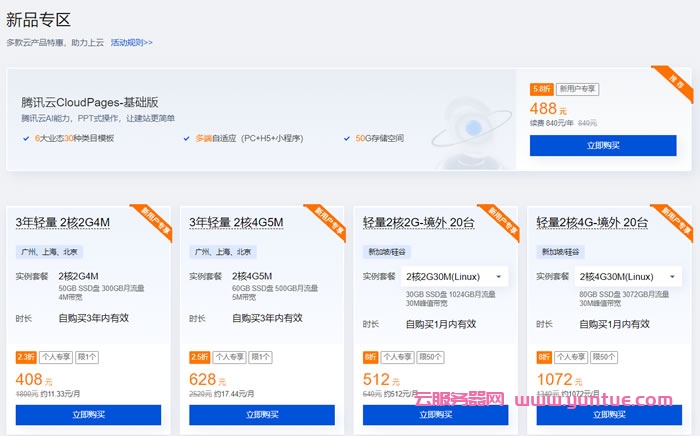Open the 活动规则>> link
The width and height of the screenshot is (700, 436).
131,43
